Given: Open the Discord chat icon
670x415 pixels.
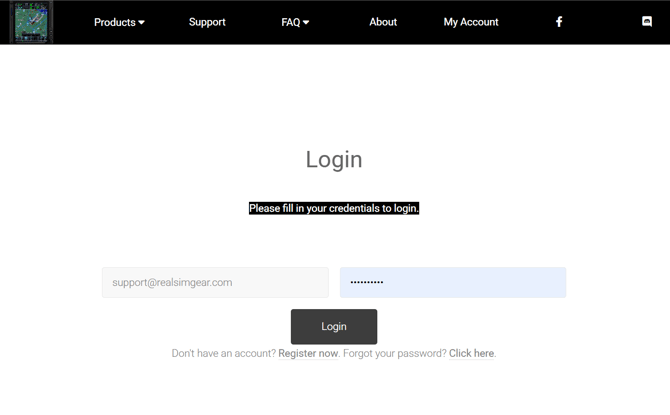Looking at the screenshot, I should pyautogui.click(x=647, y=21).
